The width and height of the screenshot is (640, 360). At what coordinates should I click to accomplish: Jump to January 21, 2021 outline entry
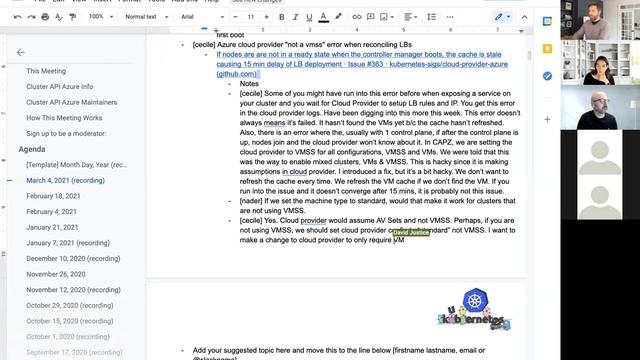[52, 227]
